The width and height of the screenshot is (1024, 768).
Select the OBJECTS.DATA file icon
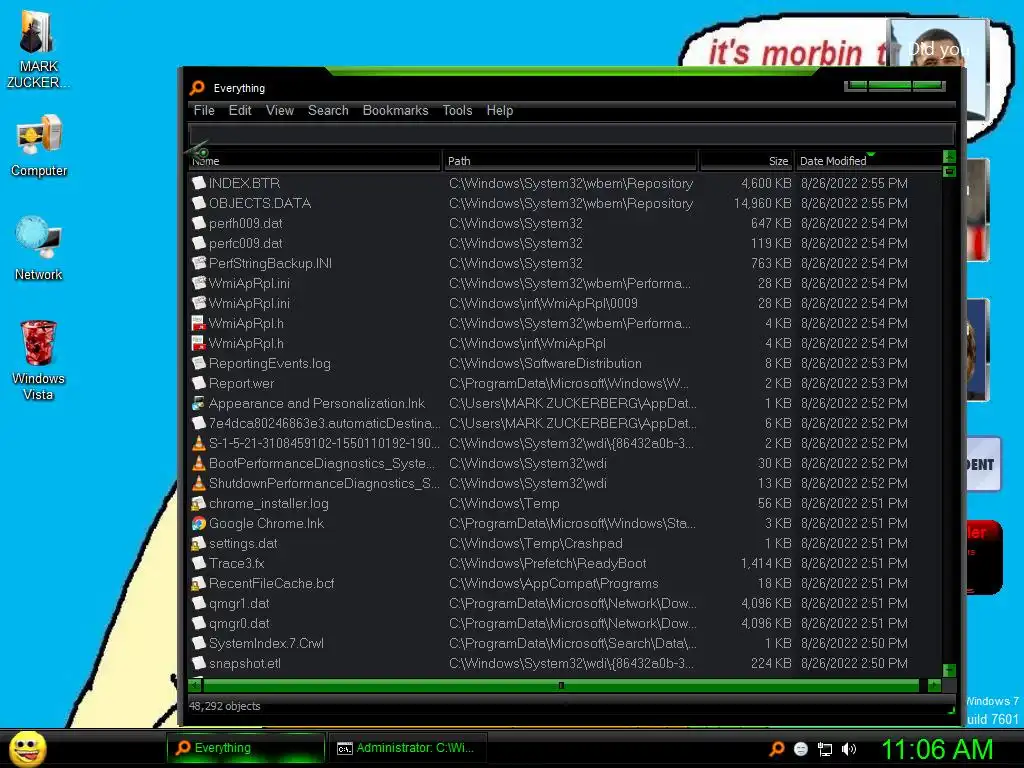[x=199, y=203]
